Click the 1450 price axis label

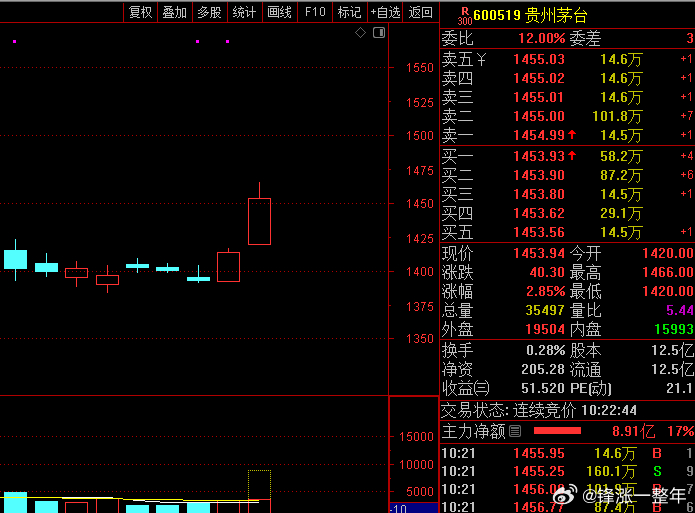pos(420,204)
